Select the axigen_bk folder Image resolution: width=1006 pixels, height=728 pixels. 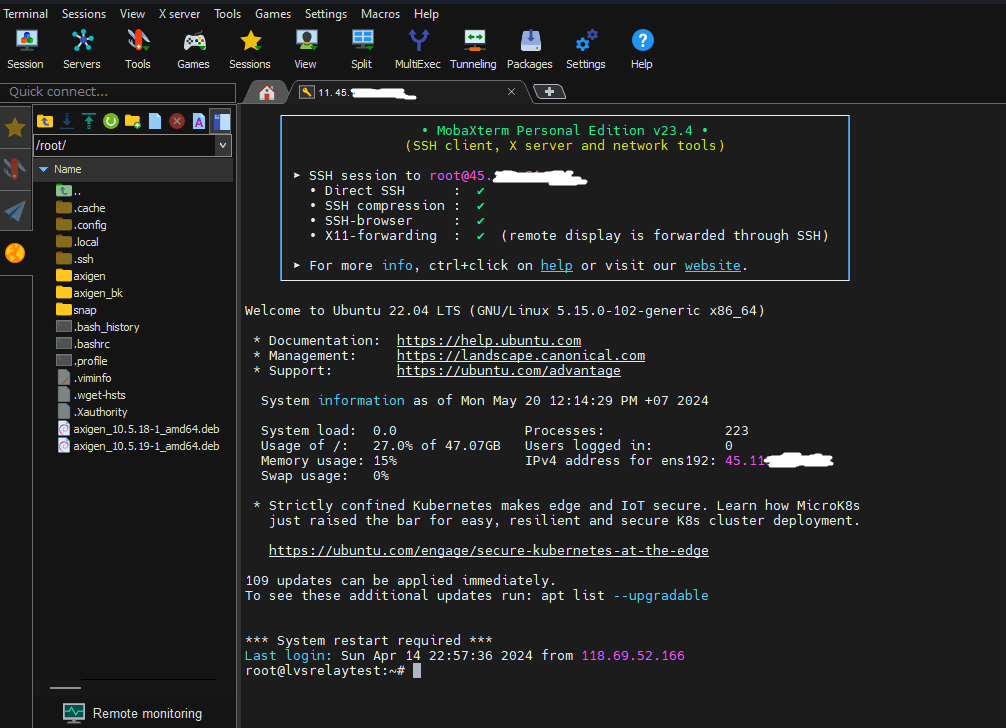[x=90, y=293]
